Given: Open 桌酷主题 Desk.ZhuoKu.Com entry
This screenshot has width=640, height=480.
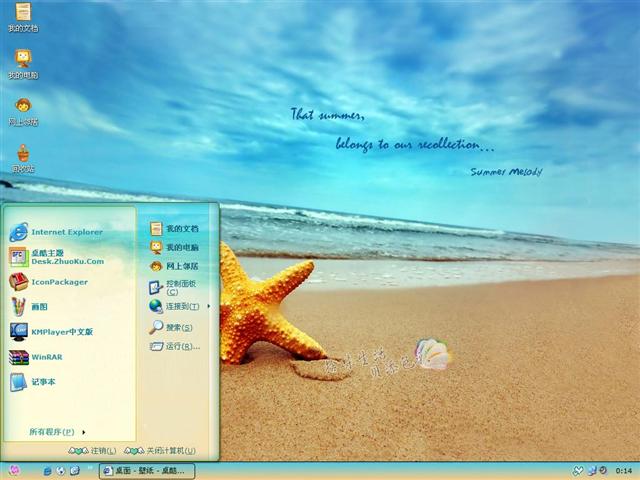Looking at the screenshot, I should pyautogui.click(x=57, y=257).
